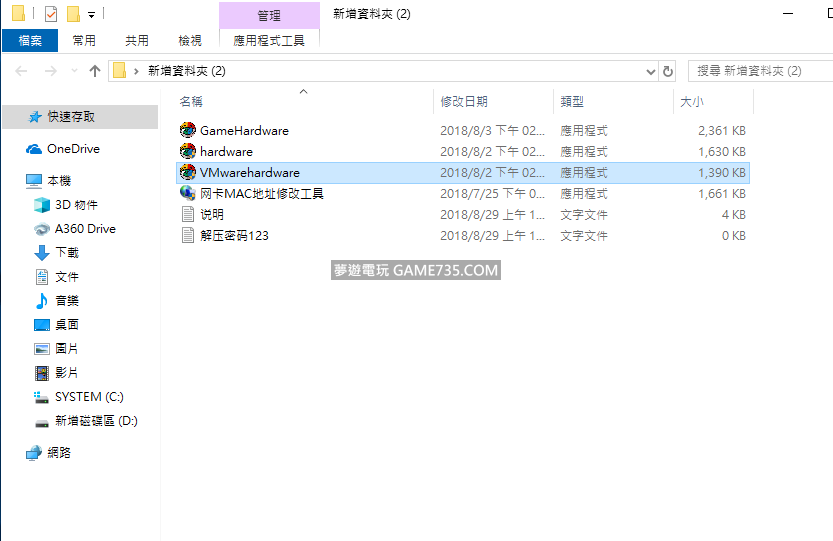Screen dimensions: 833x541
Task: Click the 影片 film icon
Action: click(42, 373)
